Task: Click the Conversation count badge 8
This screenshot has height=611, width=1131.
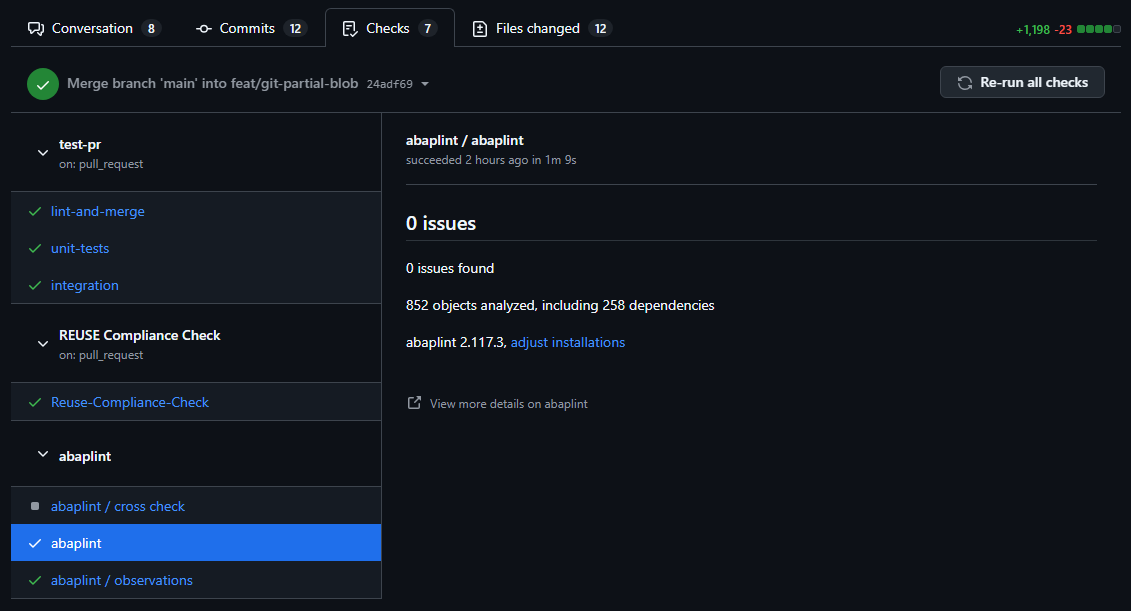Action: [151, 29]
